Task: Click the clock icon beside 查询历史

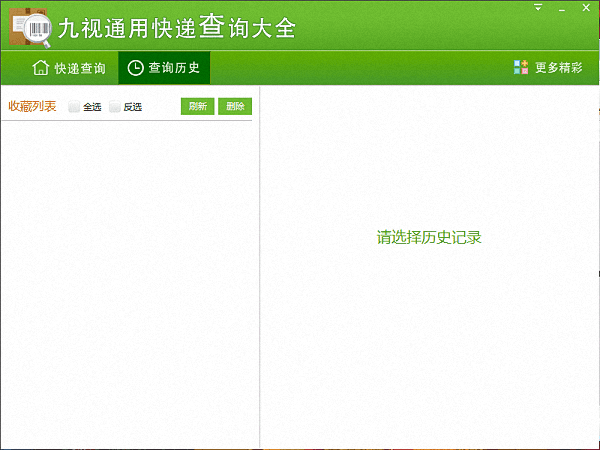Action: coord(136,68)
